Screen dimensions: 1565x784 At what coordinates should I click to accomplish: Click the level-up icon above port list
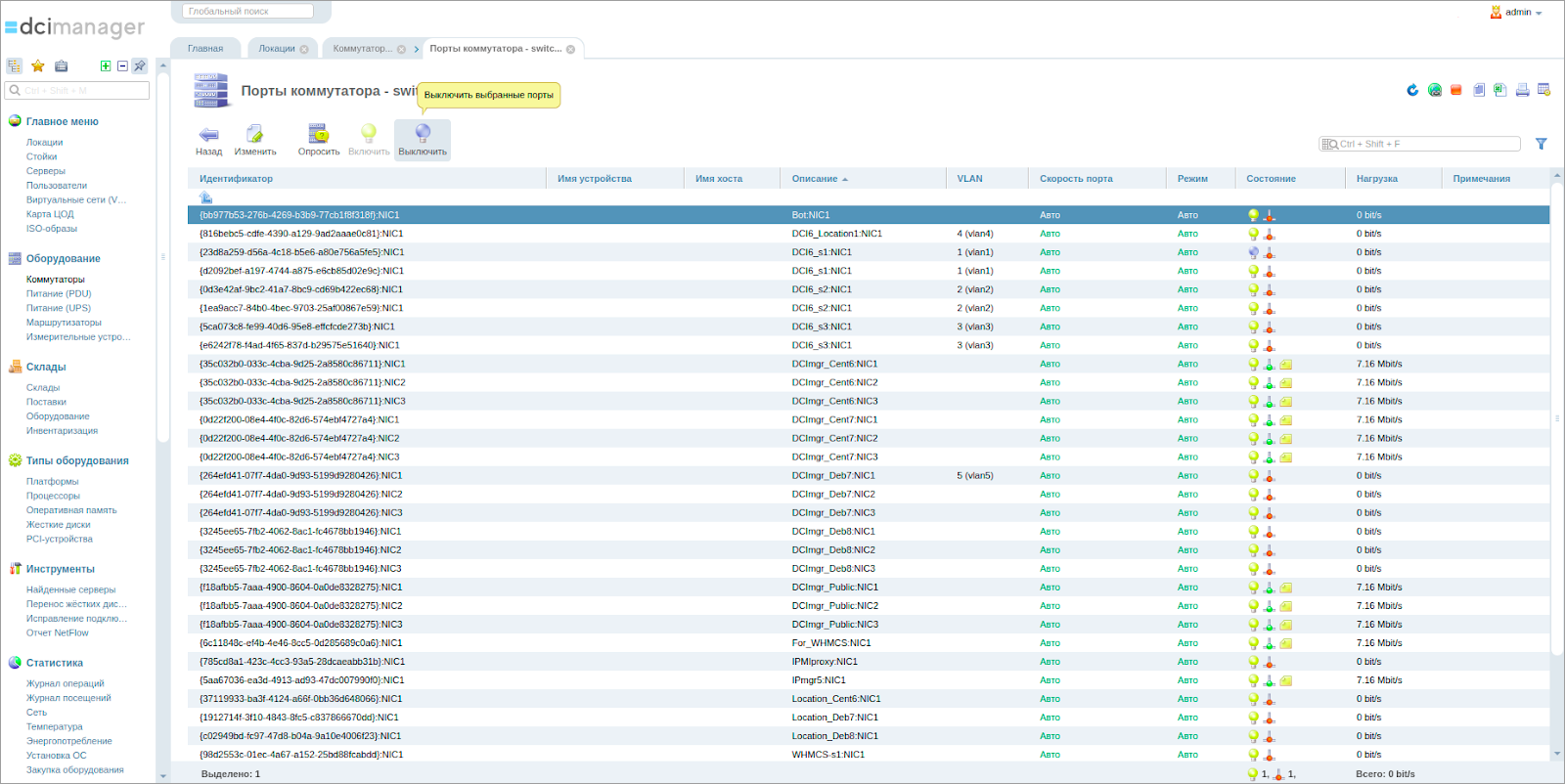(x=206, y=197)
